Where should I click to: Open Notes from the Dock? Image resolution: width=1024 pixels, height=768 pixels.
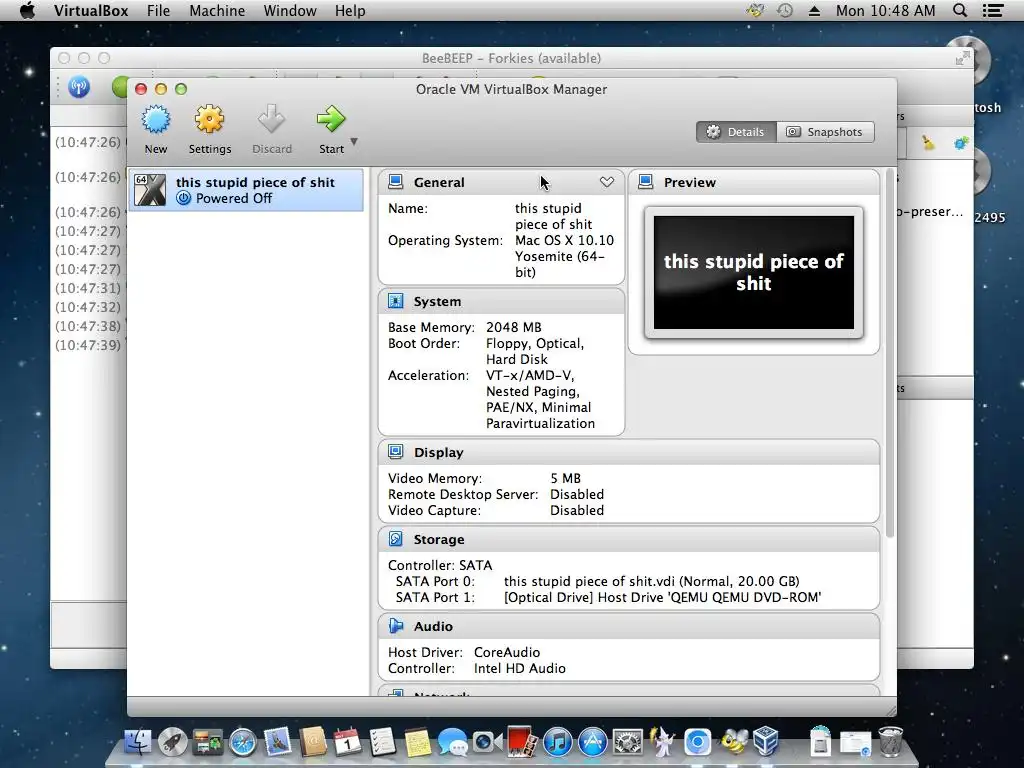coord(418,743)
